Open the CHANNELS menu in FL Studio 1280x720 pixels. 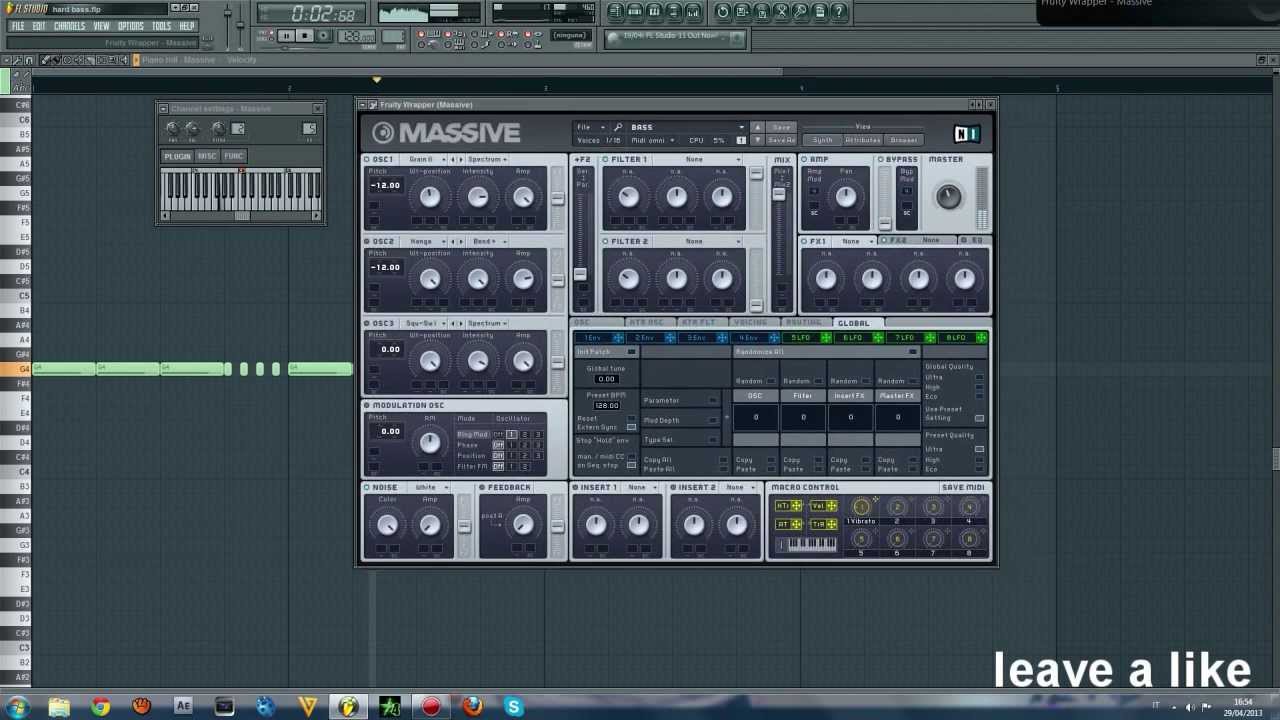click(69, 26)
